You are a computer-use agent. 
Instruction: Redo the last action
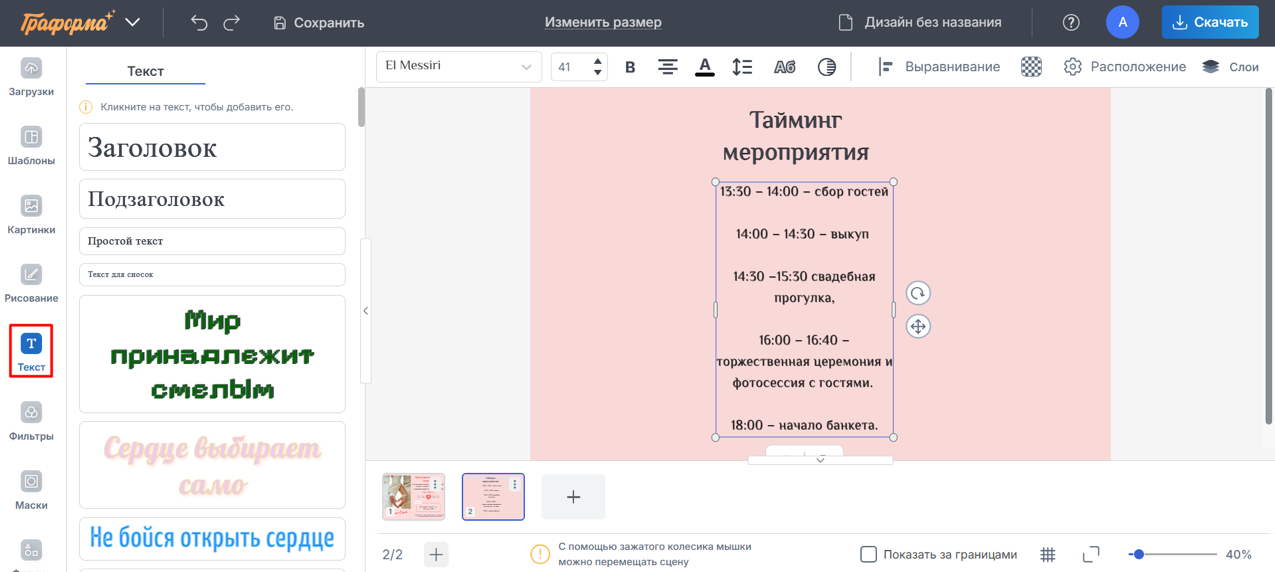tap(232, 22)
